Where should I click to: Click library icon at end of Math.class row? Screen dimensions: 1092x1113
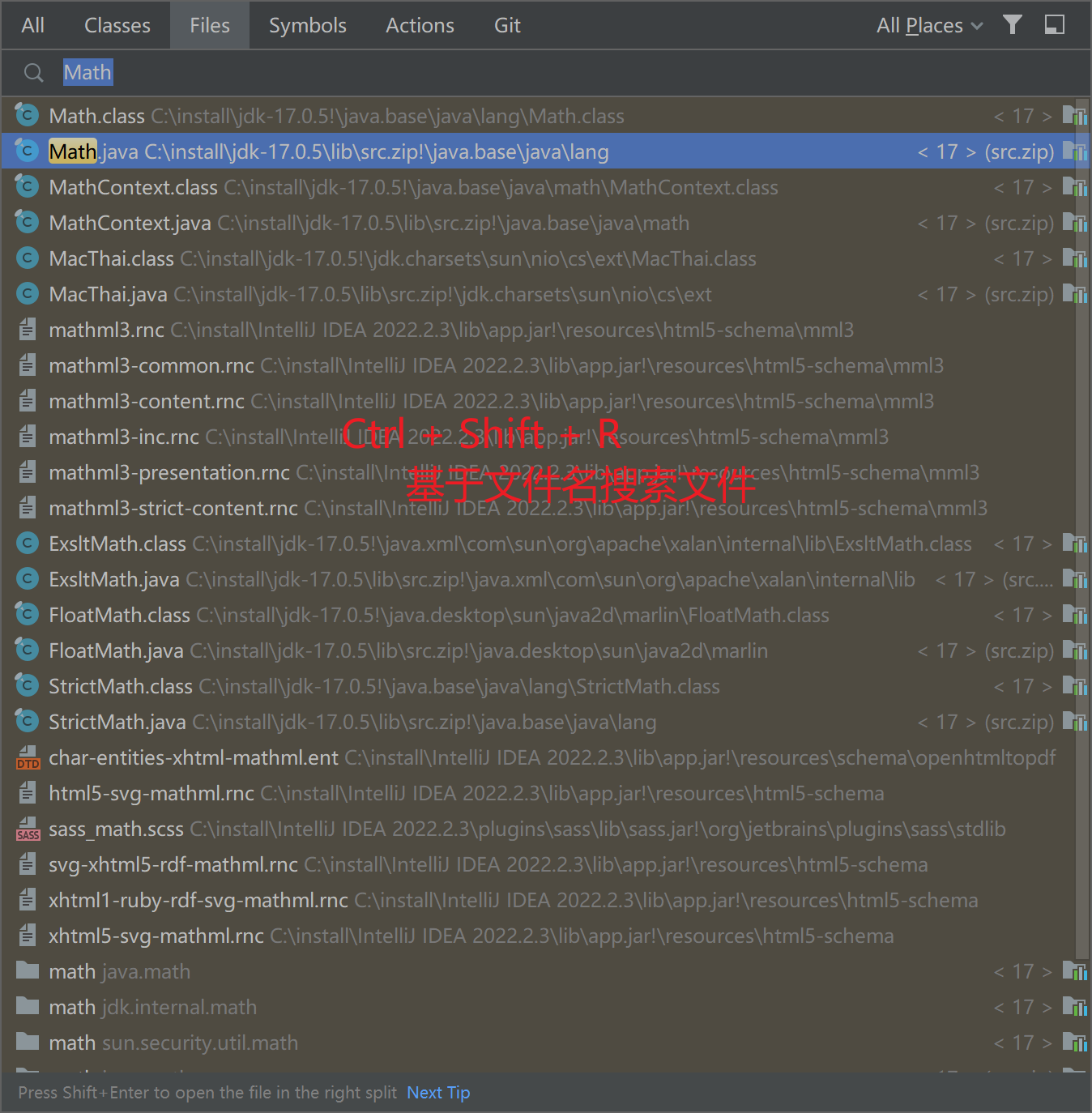click(x=1075, y=116)
